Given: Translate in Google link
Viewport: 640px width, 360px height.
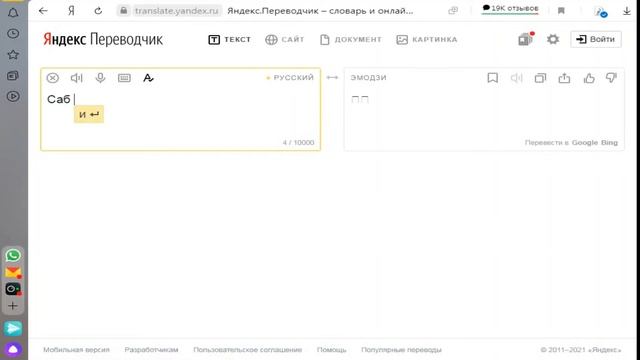Looking at the screenshot, I should coord(584,142).
